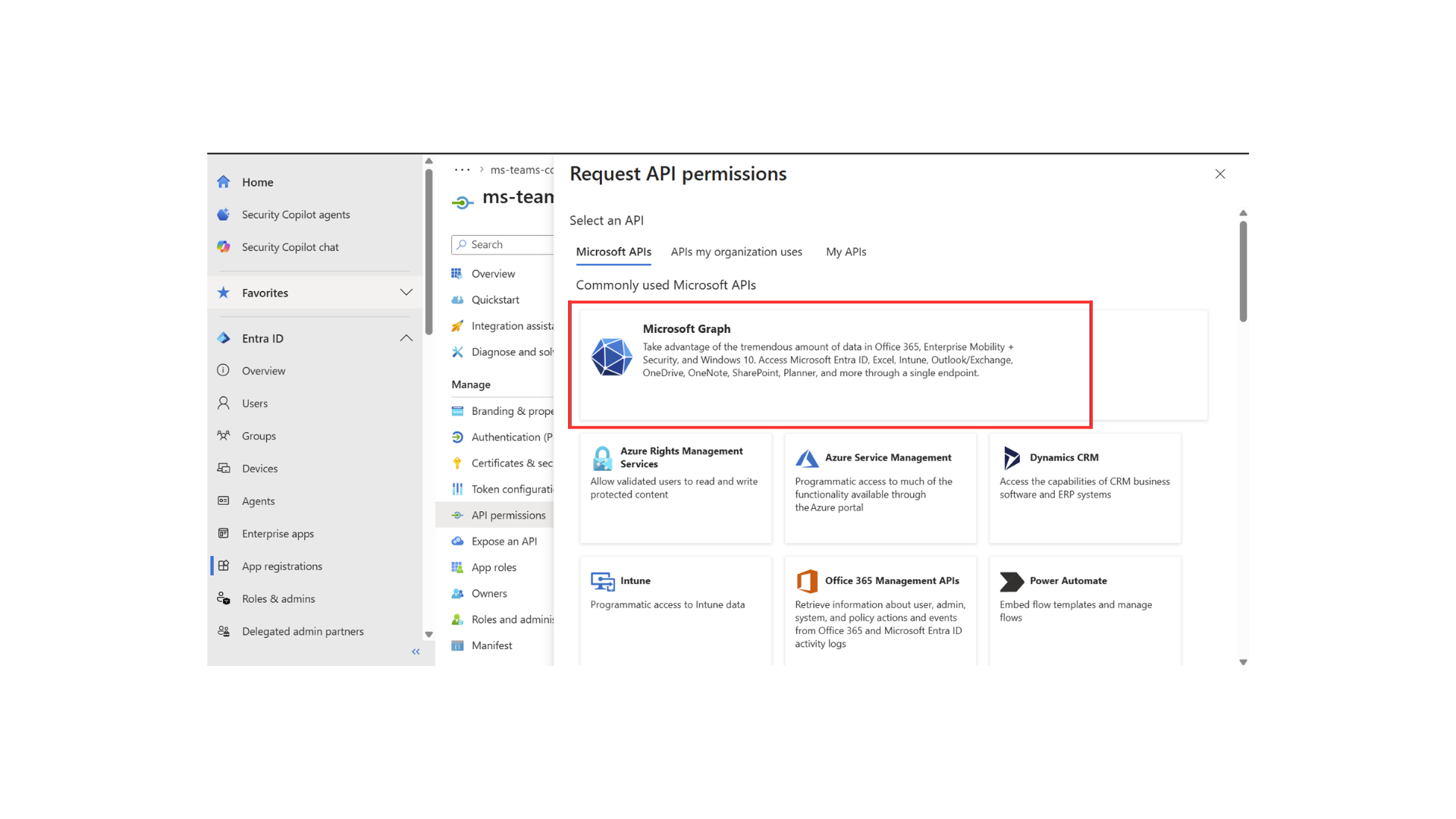Click the Users person icon
The image size is (1456, 819).
coord(224,403)
